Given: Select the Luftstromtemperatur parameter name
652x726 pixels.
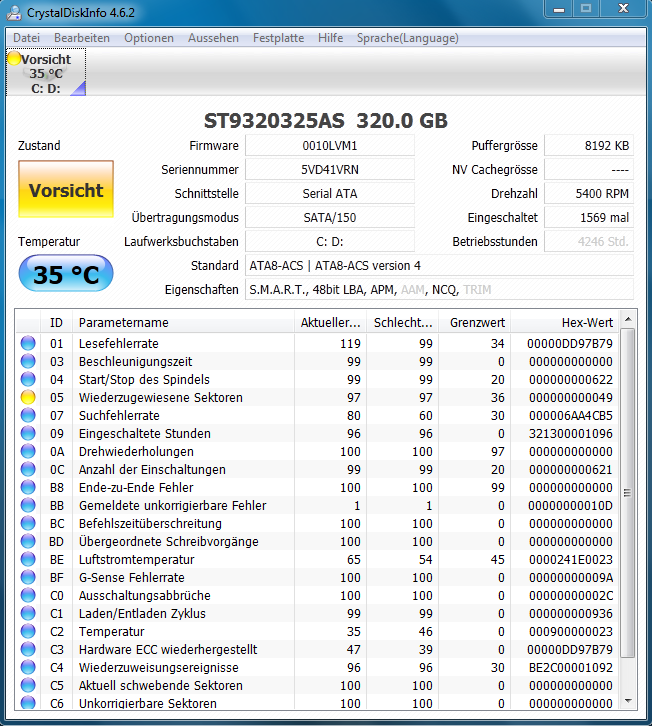Looking at the screenshot, I should [x=137, y=559].
